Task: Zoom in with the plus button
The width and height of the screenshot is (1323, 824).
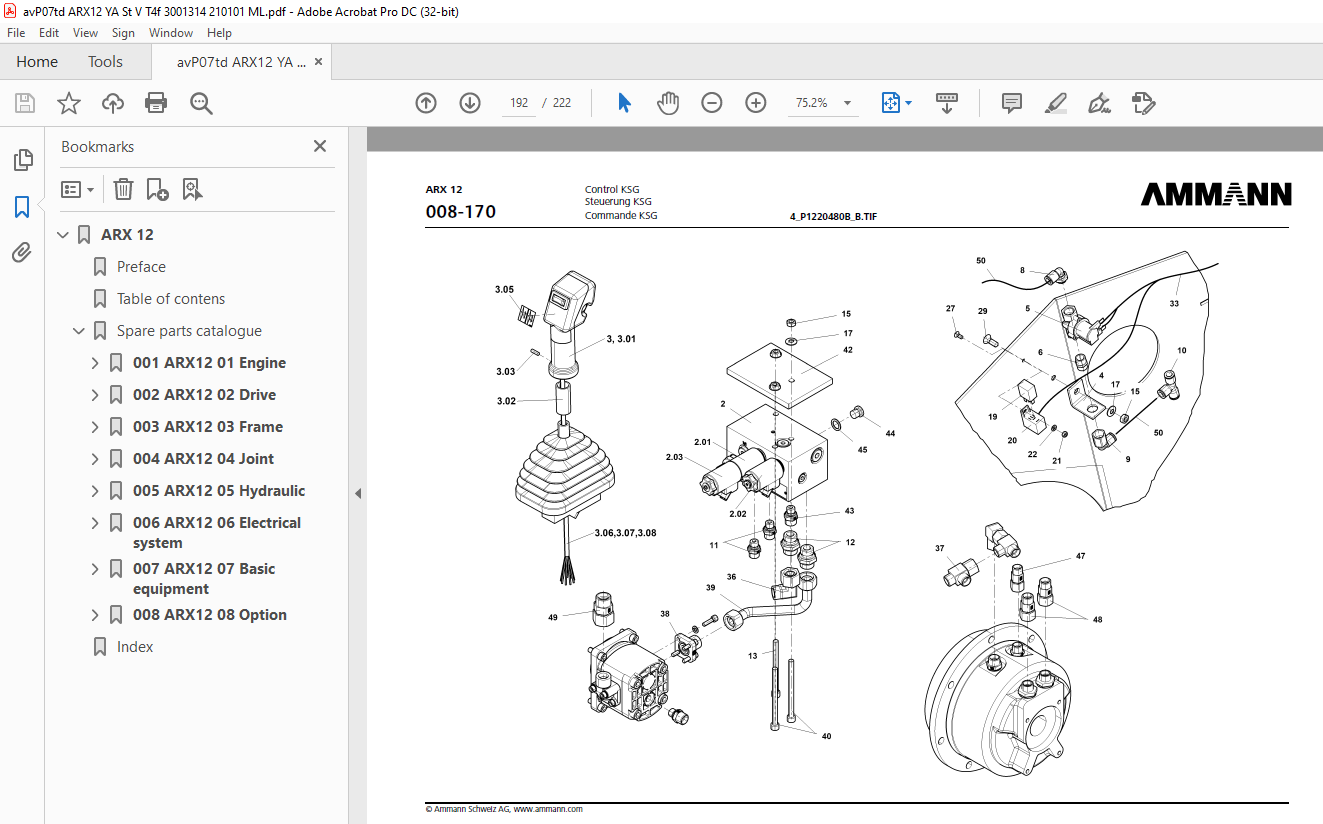Action: tap(756, 103)
